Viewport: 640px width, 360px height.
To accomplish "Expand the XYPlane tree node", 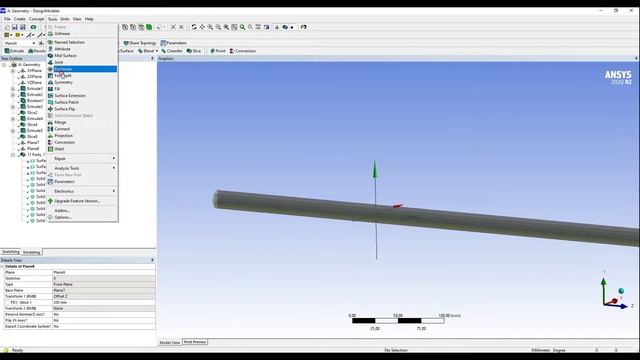I will tap(13, 71).
